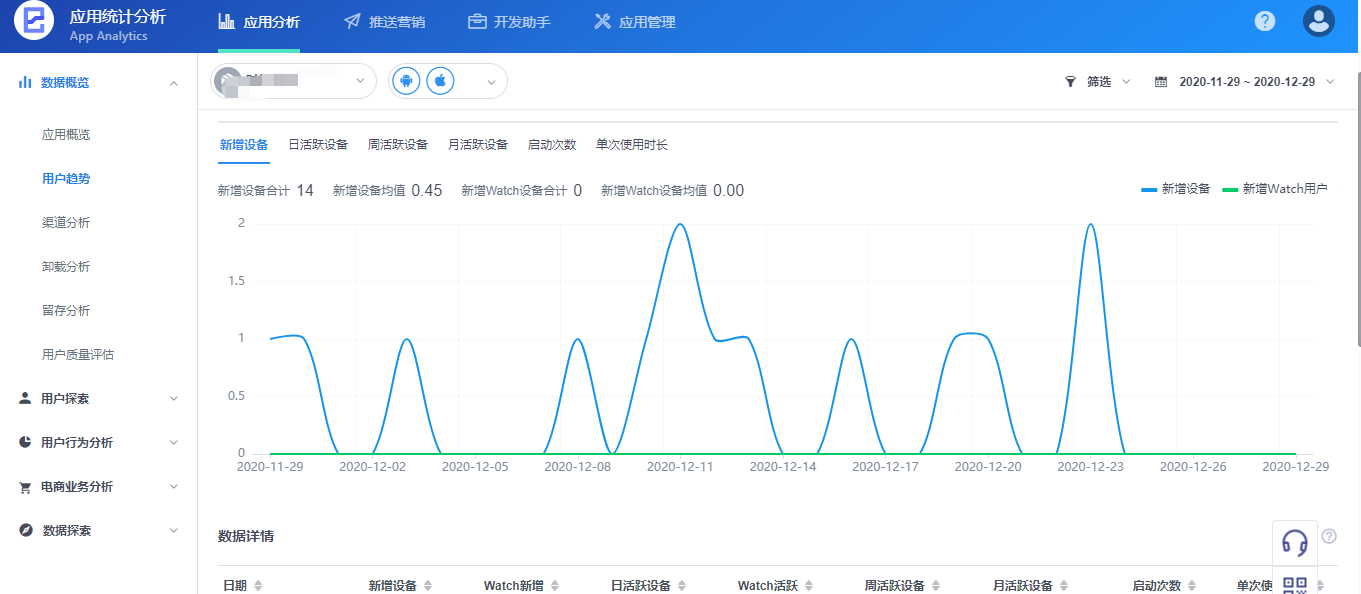The width and height of the screenshot is (1361, 594).
Task: Open 用户质量评估 in sidebar
Action: point(78,354)
